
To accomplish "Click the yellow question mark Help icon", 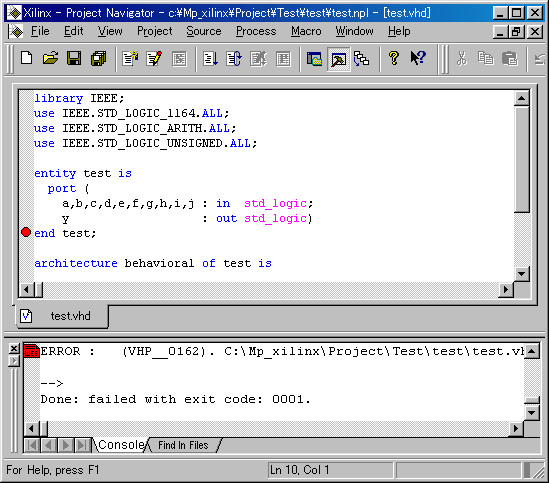I will [x=394, y=58].
